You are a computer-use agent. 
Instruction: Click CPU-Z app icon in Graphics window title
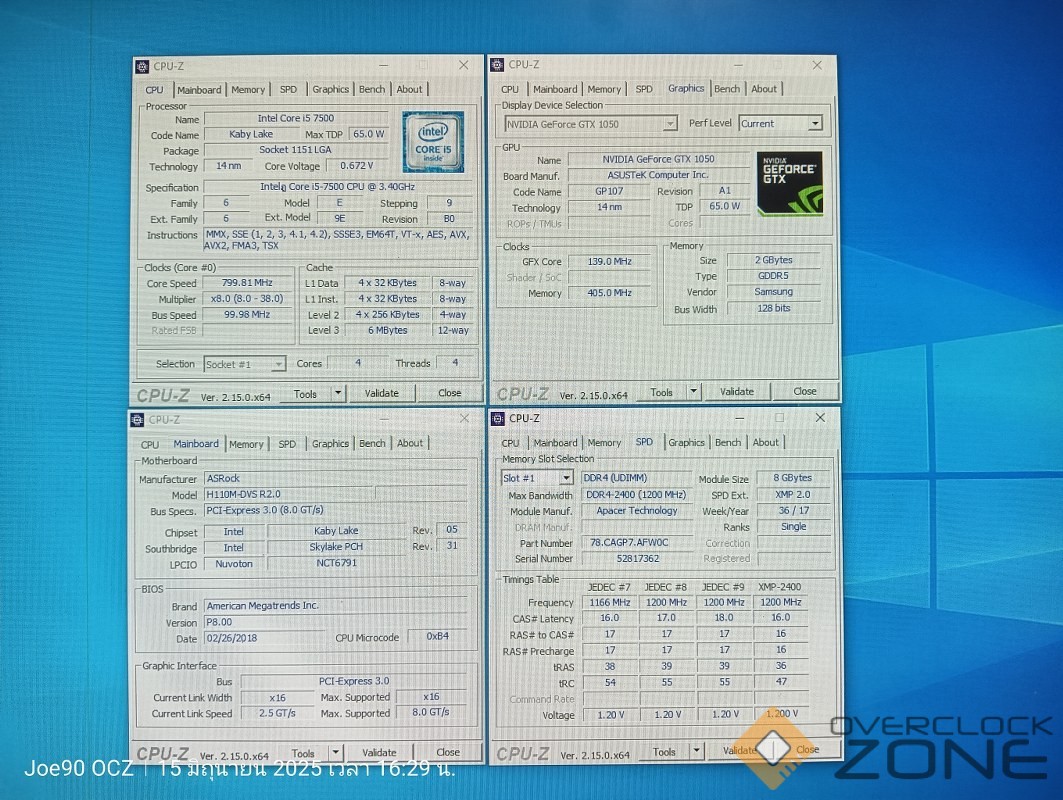point(498,65)
